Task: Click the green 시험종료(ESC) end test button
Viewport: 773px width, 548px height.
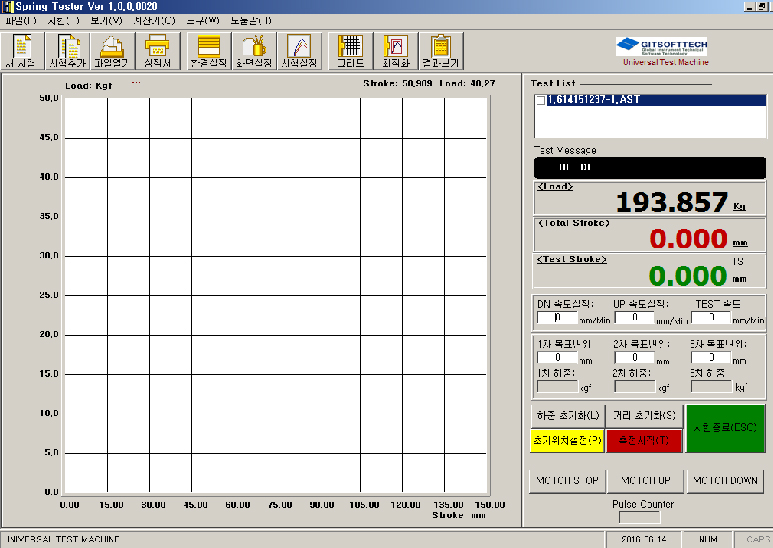Action: click(x=725, y=428)
